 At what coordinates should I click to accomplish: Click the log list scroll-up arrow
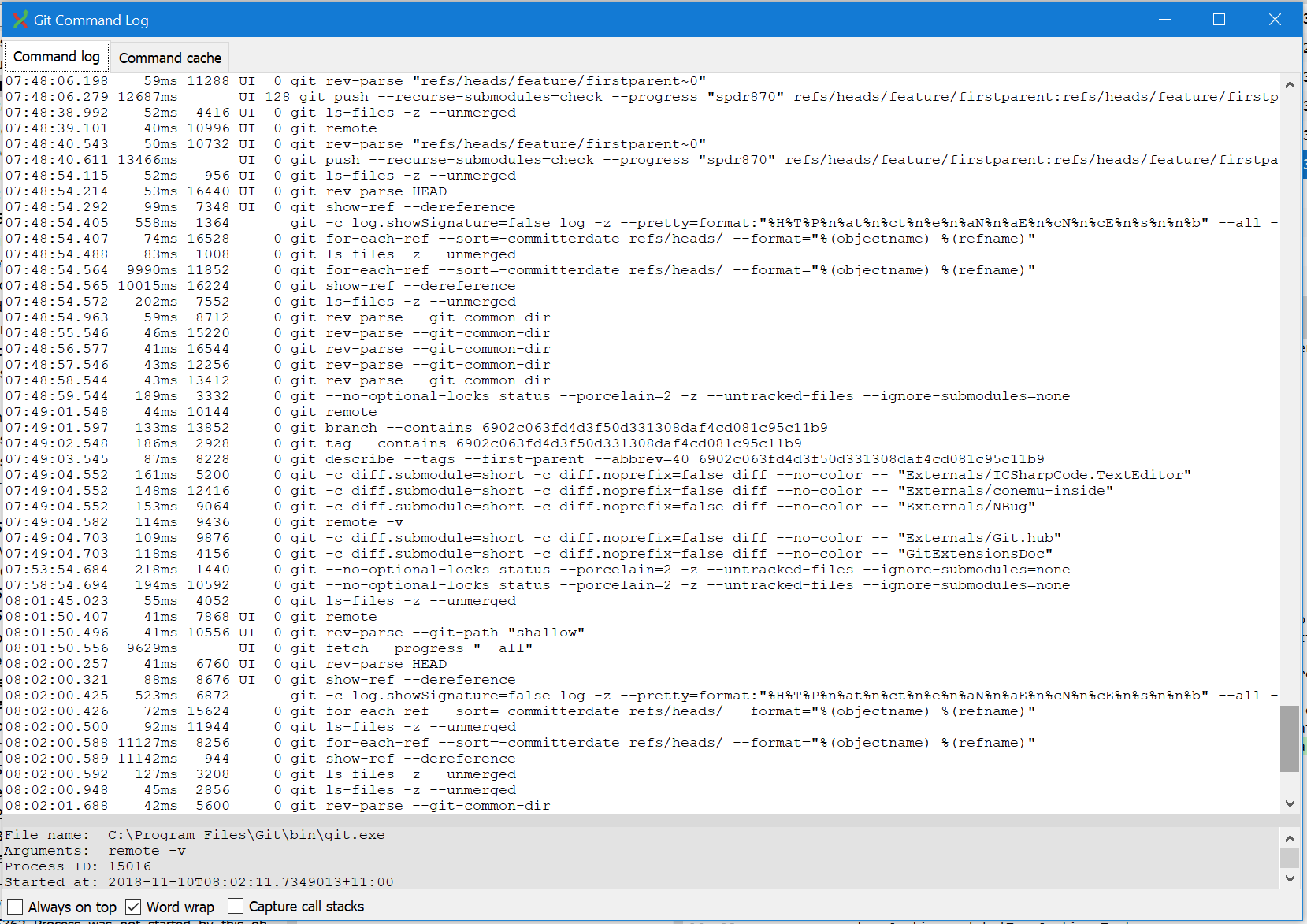click(x=1290, y=84)
